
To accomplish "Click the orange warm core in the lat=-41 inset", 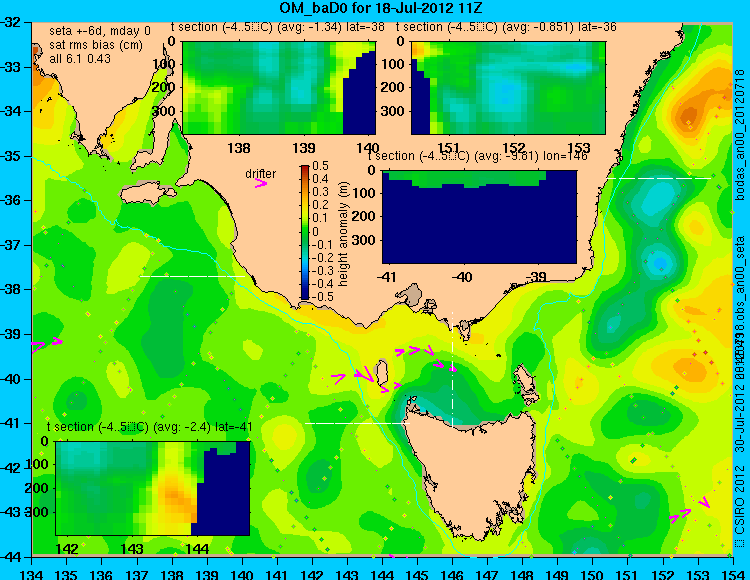I will (176, 497).
